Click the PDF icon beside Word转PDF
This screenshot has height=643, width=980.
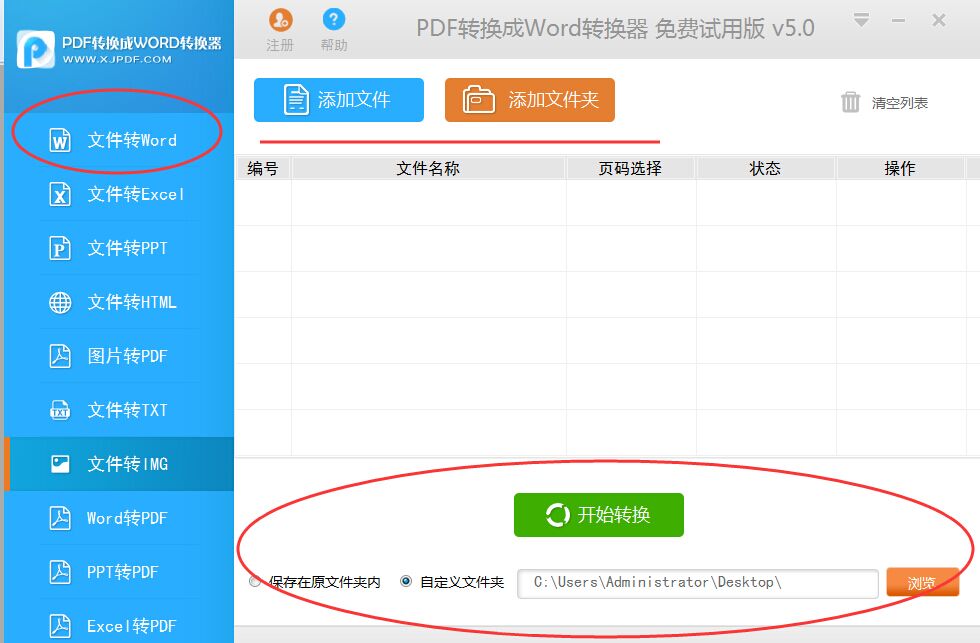pyautogui.click(x=60, y=518)
